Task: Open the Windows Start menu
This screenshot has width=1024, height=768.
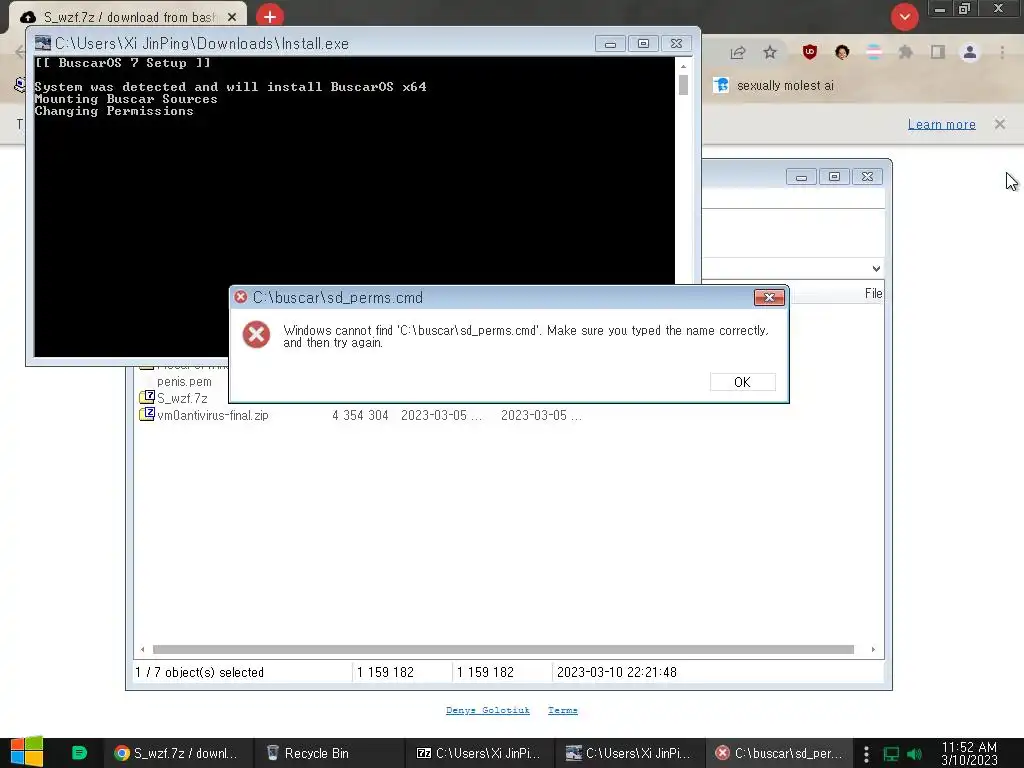Action: pyautogui.click(x=27, y=752)
